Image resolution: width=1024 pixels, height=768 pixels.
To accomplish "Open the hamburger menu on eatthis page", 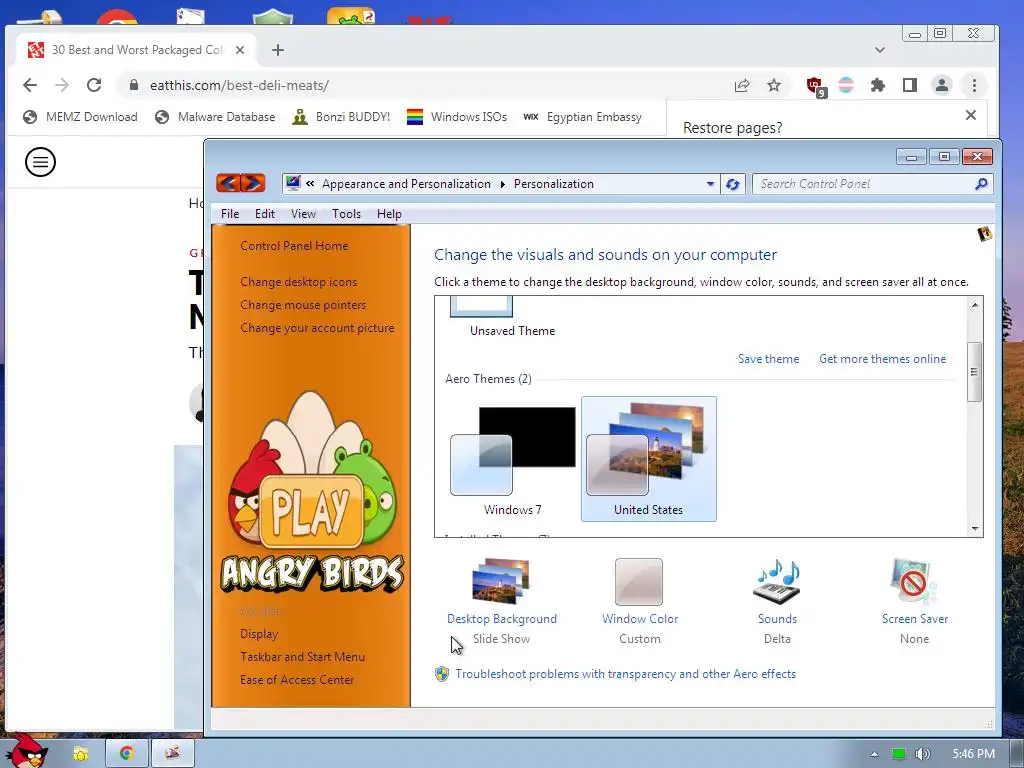I will pyautogui.click(x=40, y=162).
